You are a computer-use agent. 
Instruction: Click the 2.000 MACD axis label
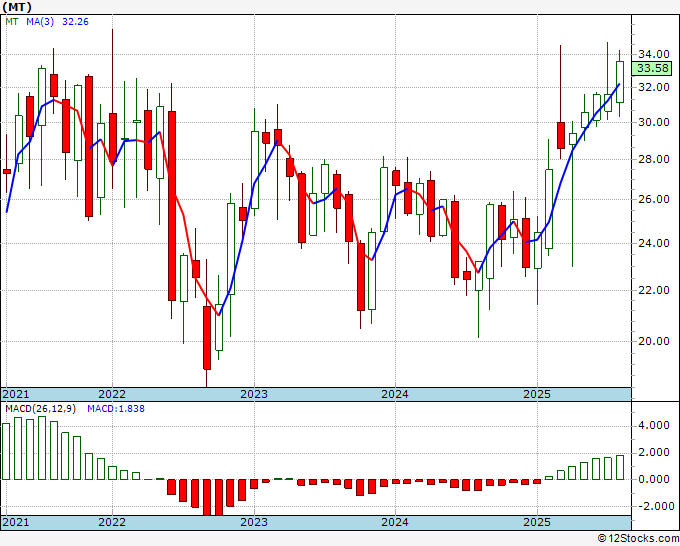[x=653, y=453]
